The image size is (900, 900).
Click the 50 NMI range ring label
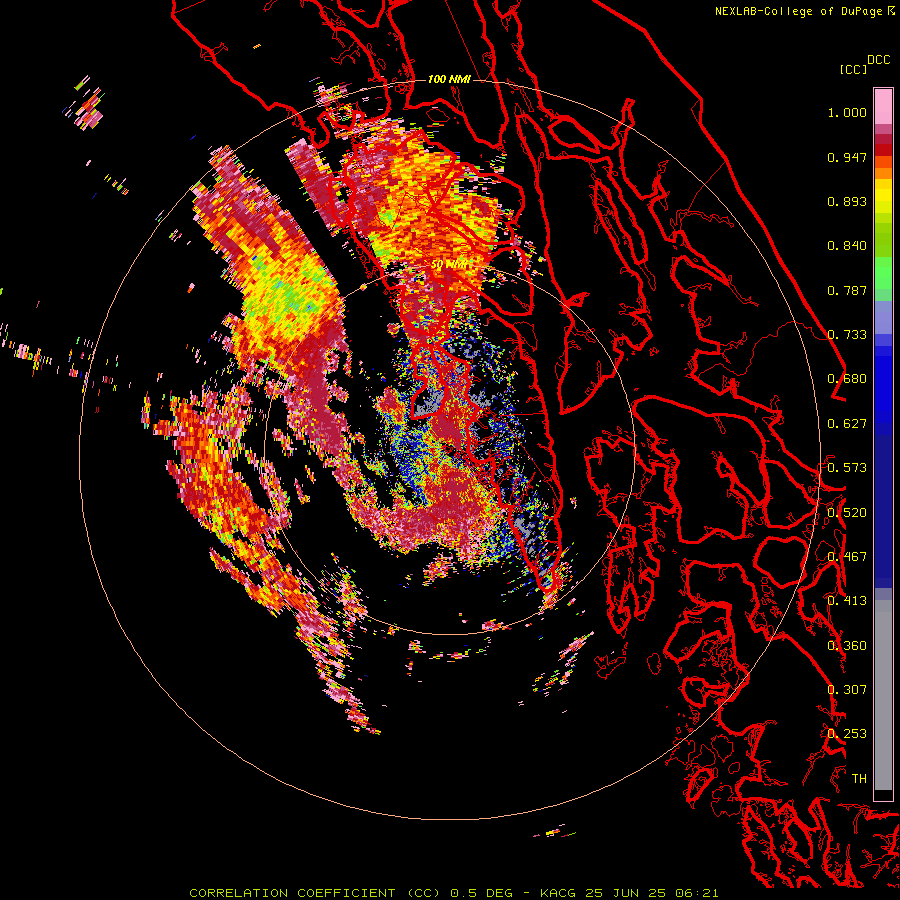449,265
